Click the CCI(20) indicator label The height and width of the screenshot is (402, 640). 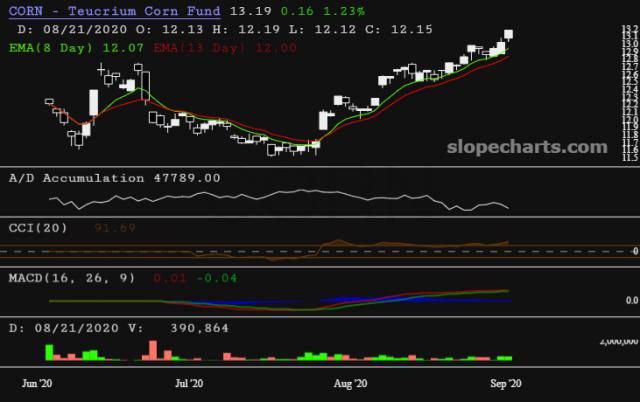pyautogui.click(x=38, y=228)
